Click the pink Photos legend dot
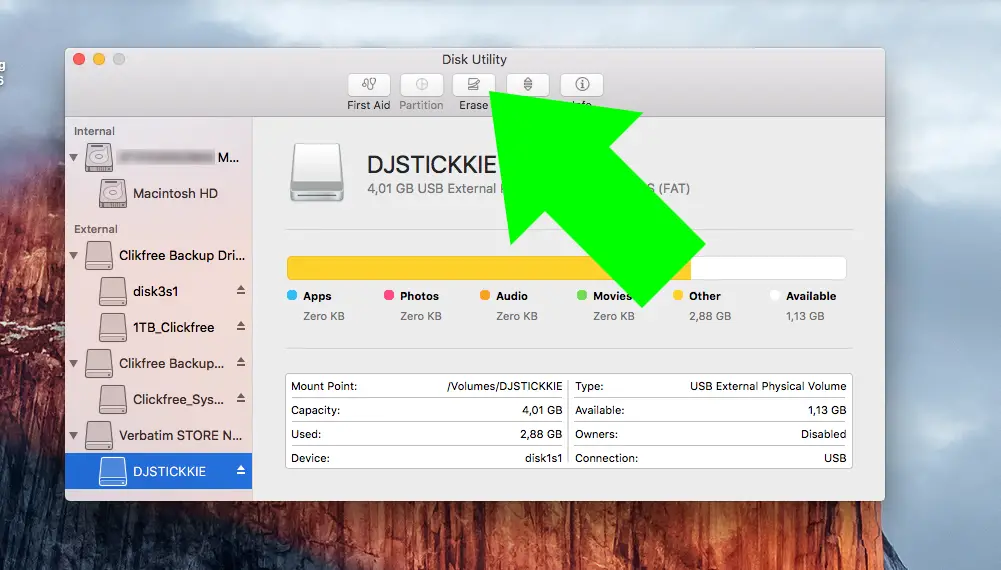The image size is (1001, 570). tap(389, 295)
